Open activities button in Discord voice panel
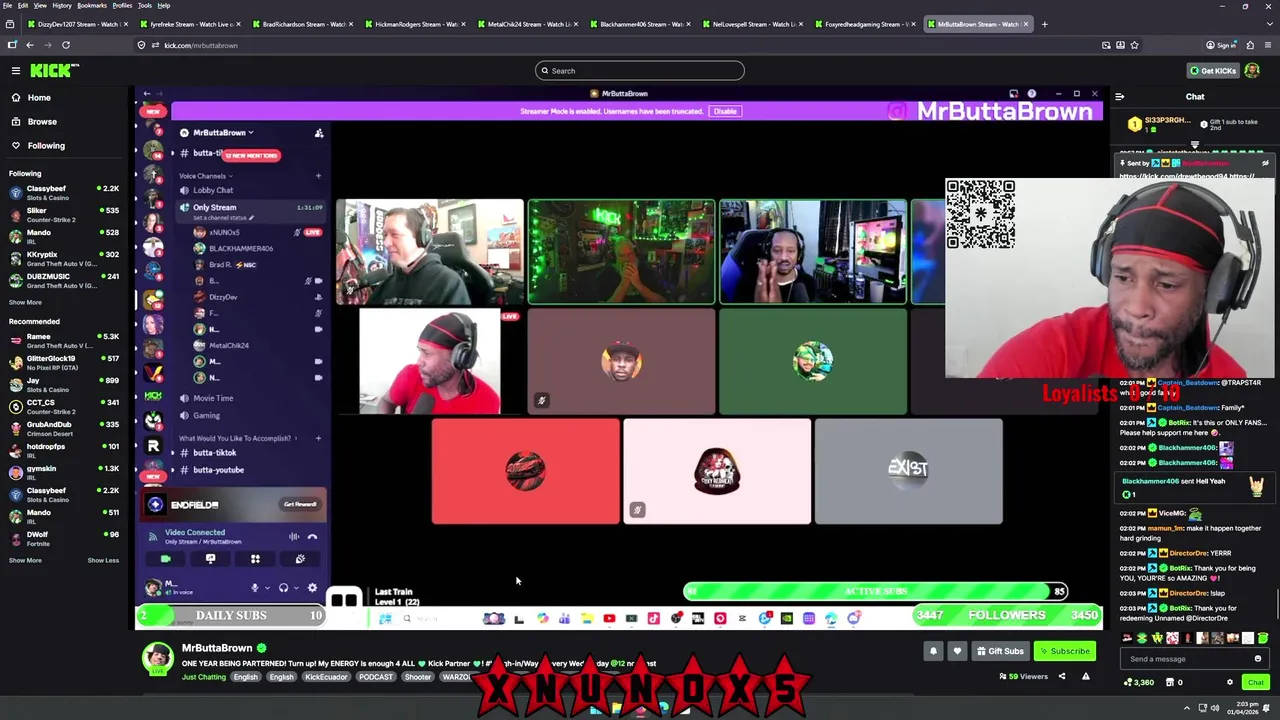This screenshot has height=720, width=1280. 255,559
